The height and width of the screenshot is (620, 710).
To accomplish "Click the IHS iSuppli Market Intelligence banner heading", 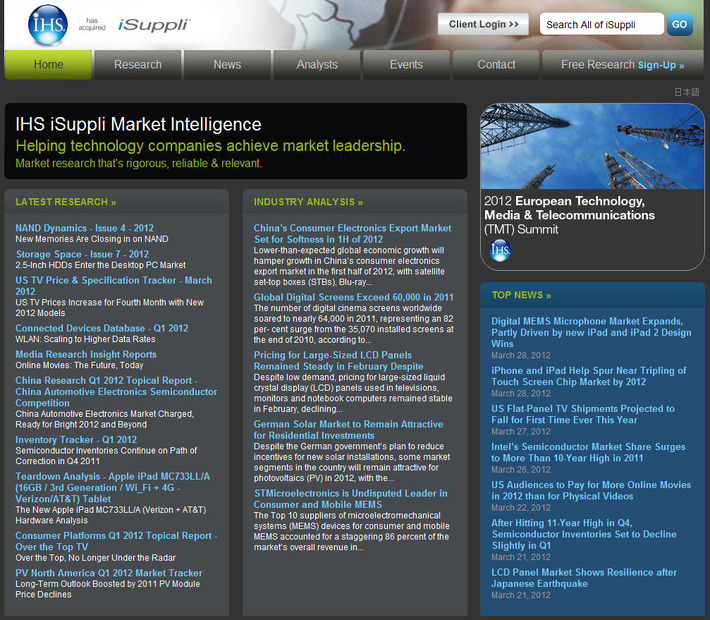I will [138, 124].
